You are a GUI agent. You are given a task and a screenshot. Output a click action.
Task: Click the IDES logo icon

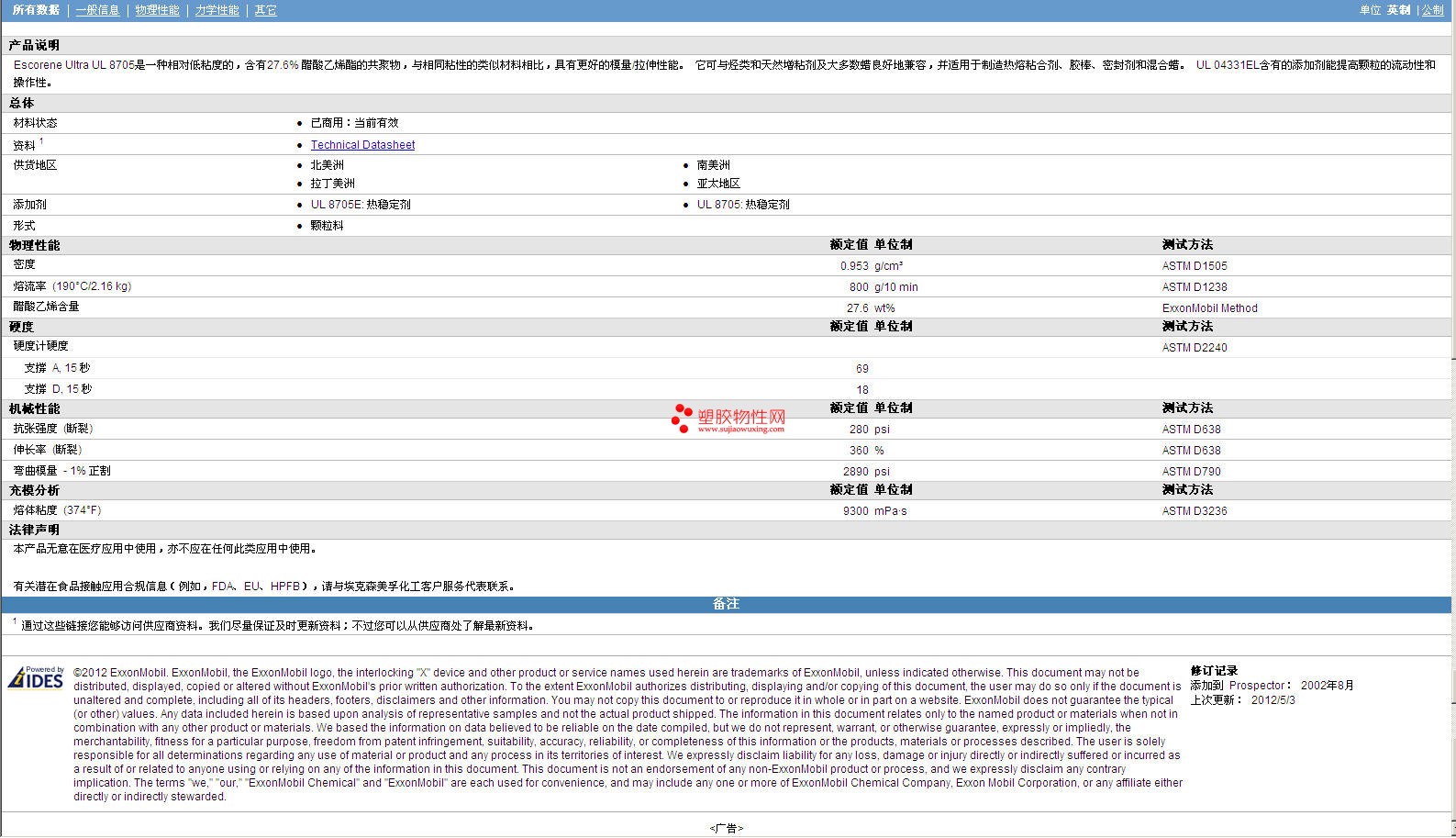(x=36, y=677)
